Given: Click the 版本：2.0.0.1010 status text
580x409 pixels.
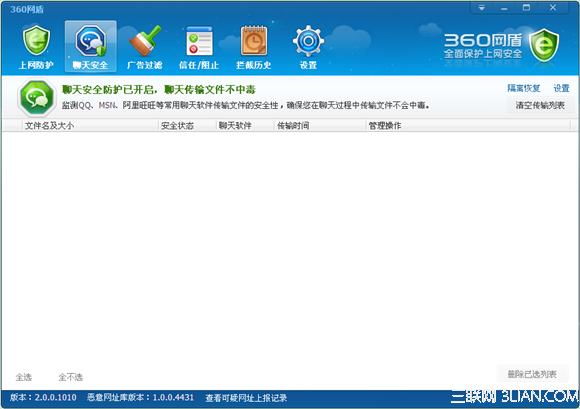Looking at the screenshot, I should tap(43, 398).
